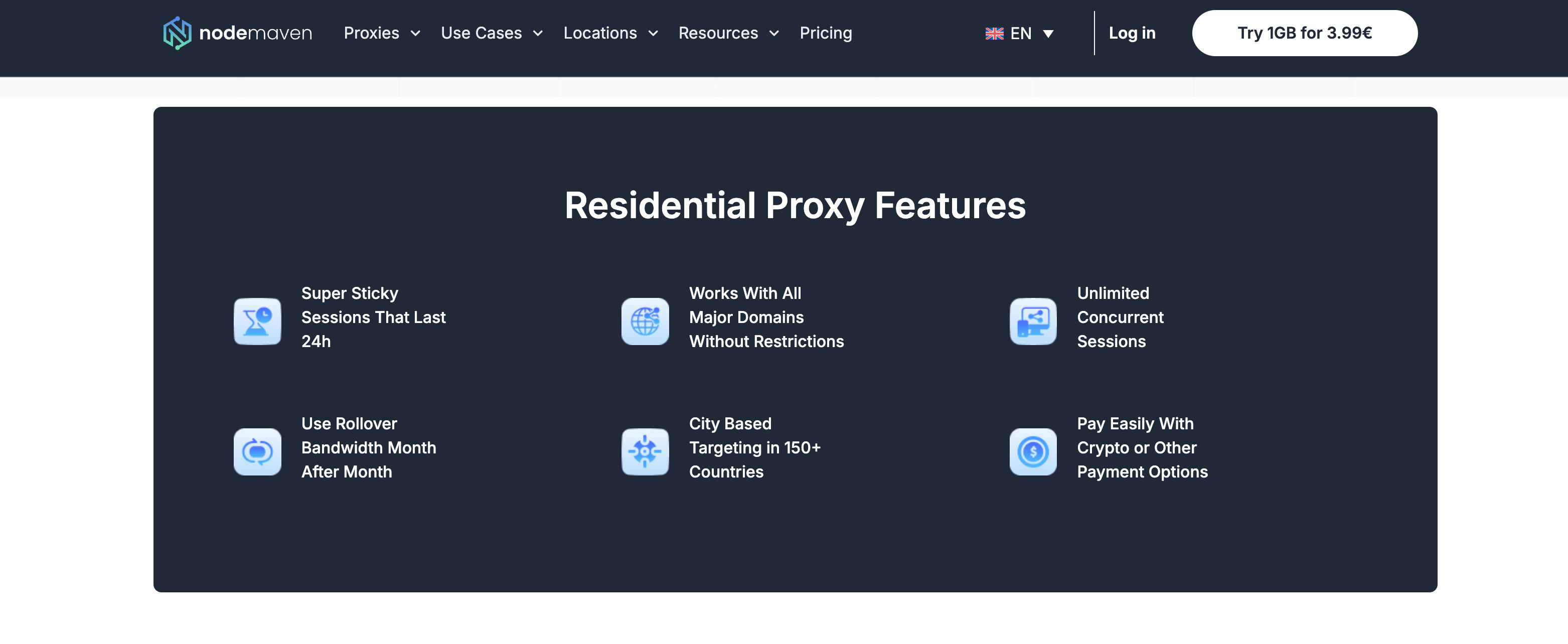1568x644 pixels.
Task: Click the crosshair City Based Targeting icon
Action: point(645,451)
